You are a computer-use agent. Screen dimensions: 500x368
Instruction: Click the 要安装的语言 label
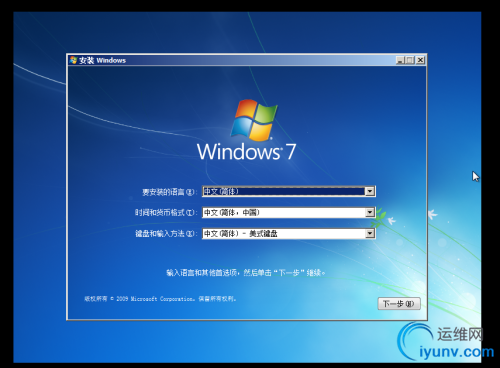coord(169,192)
